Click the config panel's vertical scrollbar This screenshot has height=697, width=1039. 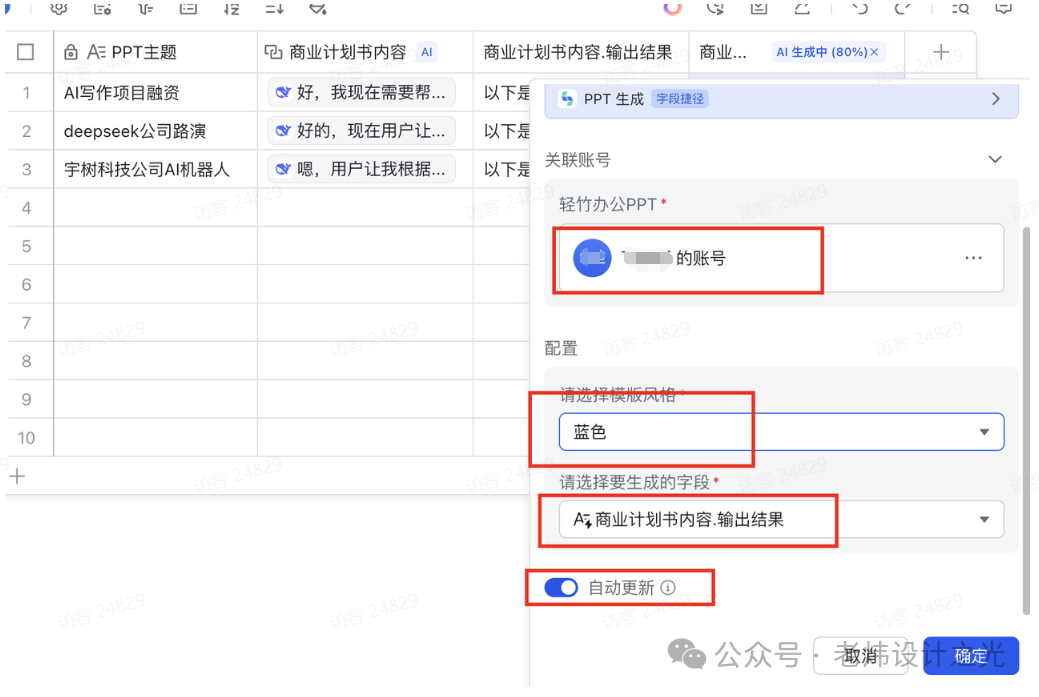click(1027, 421)
